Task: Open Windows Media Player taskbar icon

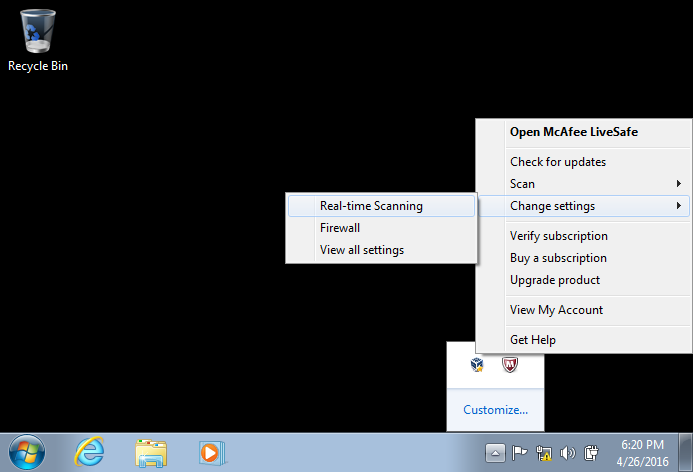Action: [x=213, y=453]
